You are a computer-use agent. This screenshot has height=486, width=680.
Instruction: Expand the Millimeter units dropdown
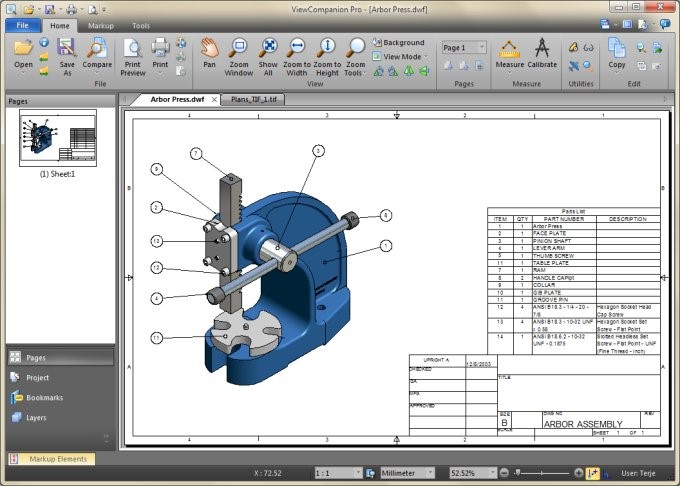pos(409,472)
